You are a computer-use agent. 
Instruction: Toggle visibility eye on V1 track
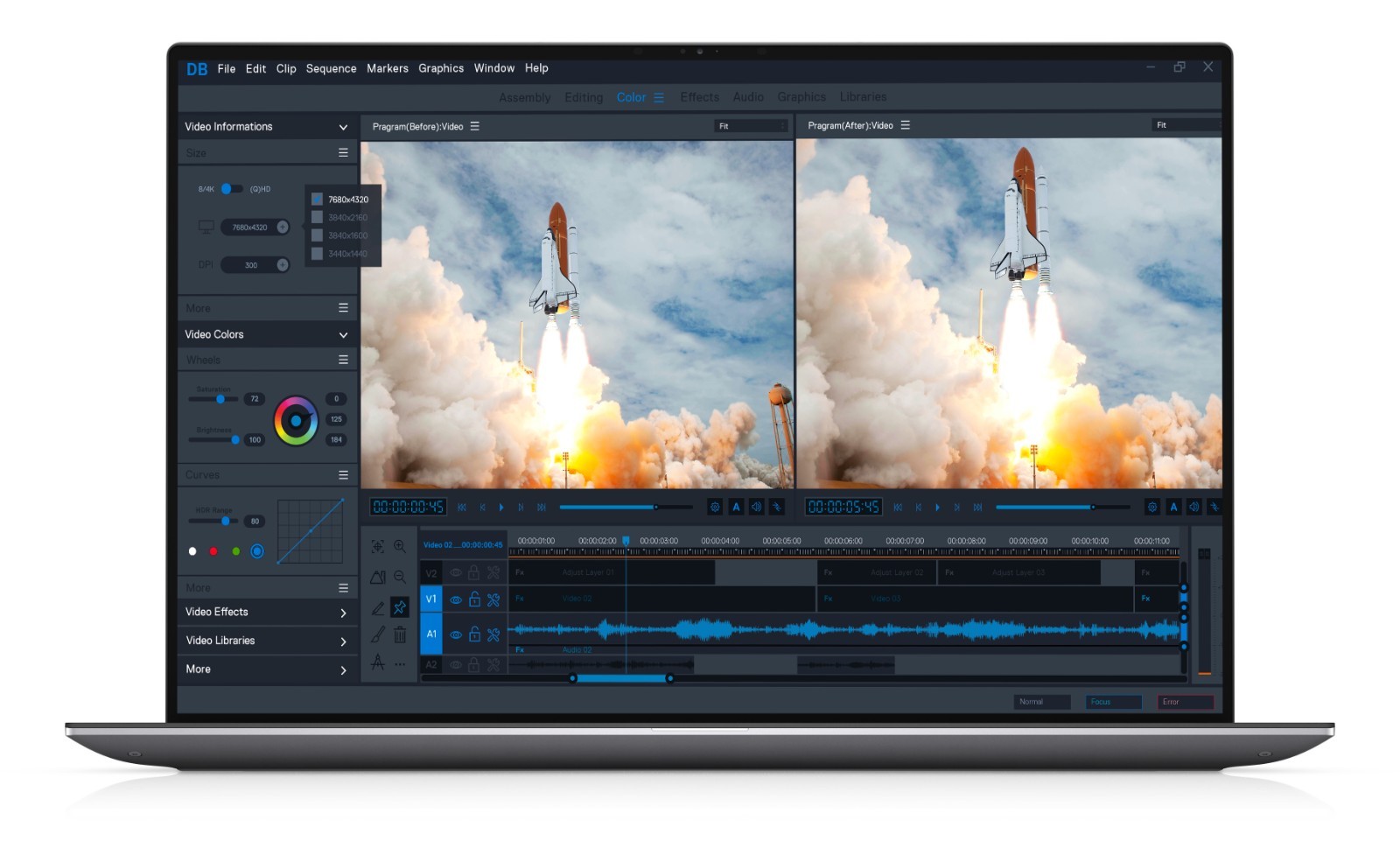pos(456,600)
